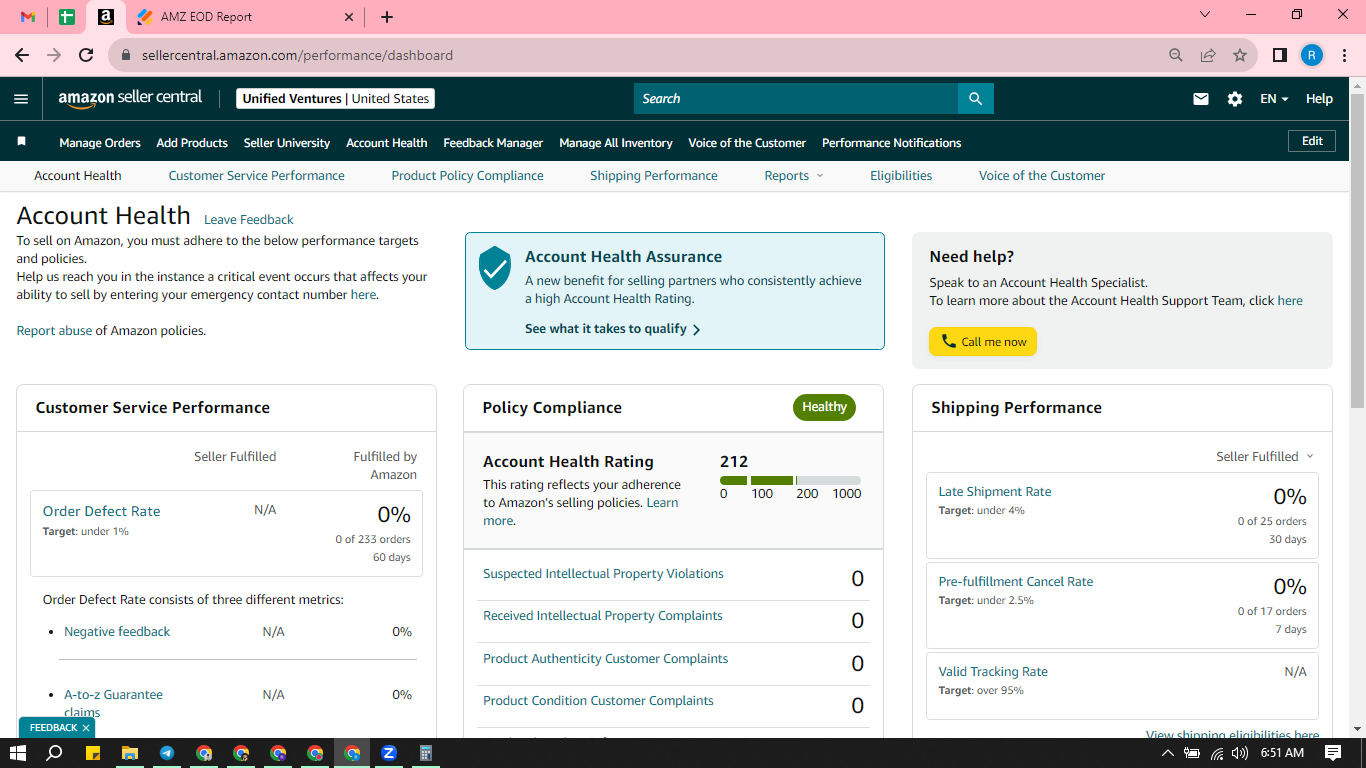Click the Account Health Assurance shield icon
1366x768 pixels.
[495, 269]
